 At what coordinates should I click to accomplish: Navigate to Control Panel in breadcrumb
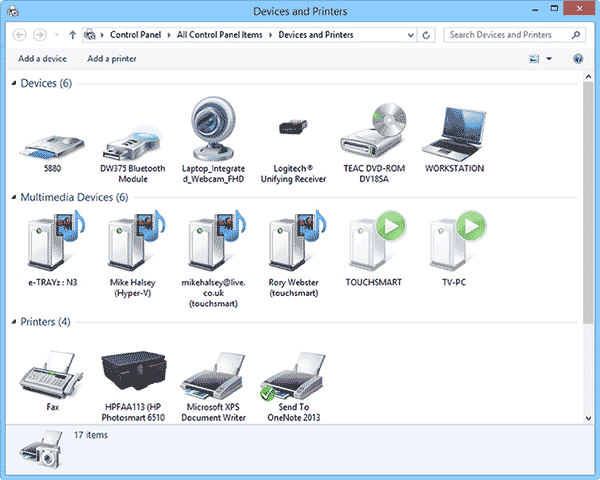[136, 35]
